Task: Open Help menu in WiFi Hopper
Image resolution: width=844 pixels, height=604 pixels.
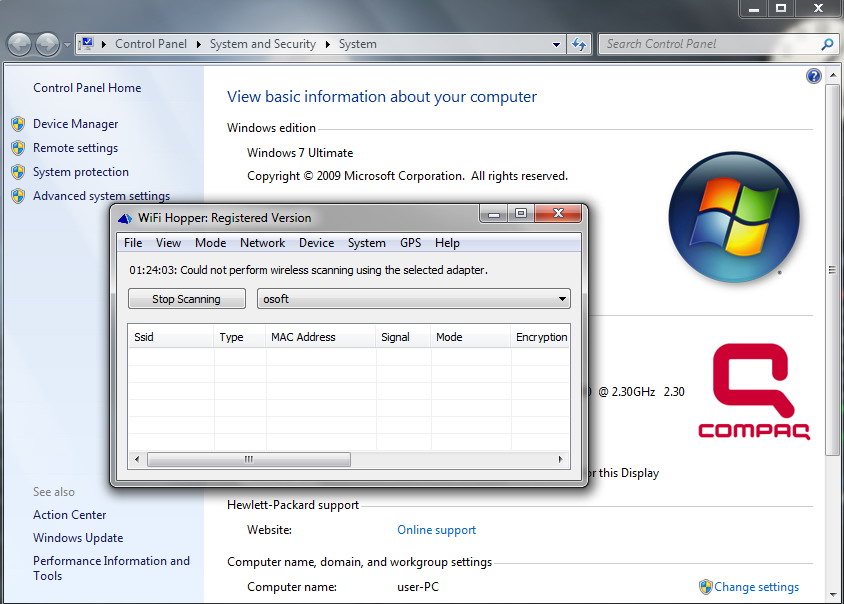Action: (x=447, y=243)
